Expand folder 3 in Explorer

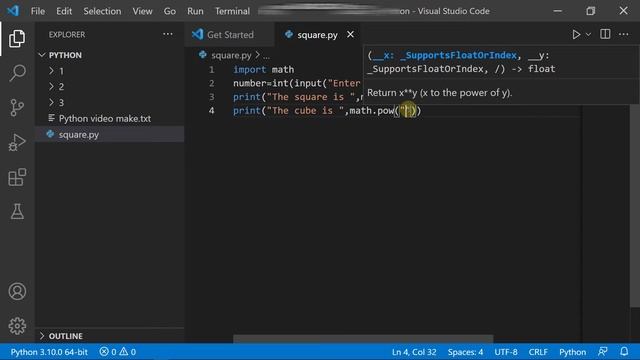(109, 102)
